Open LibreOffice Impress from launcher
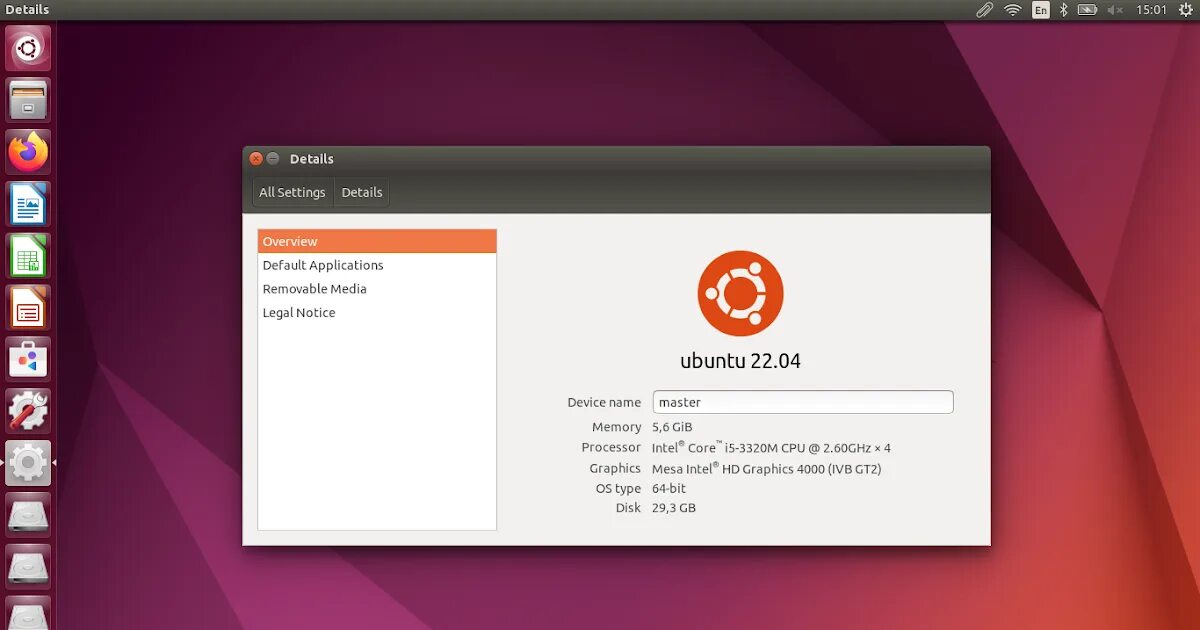1200x630 pixels. (28, 308)
